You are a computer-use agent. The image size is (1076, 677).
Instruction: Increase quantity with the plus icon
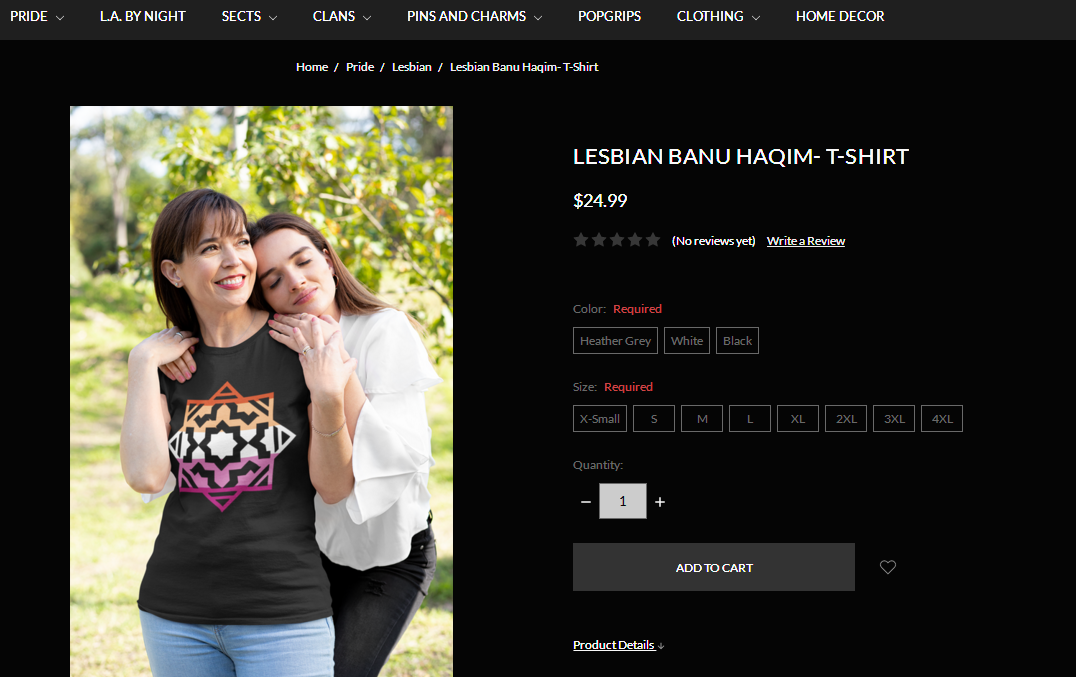pyautogui.click(x=659, y=502)
